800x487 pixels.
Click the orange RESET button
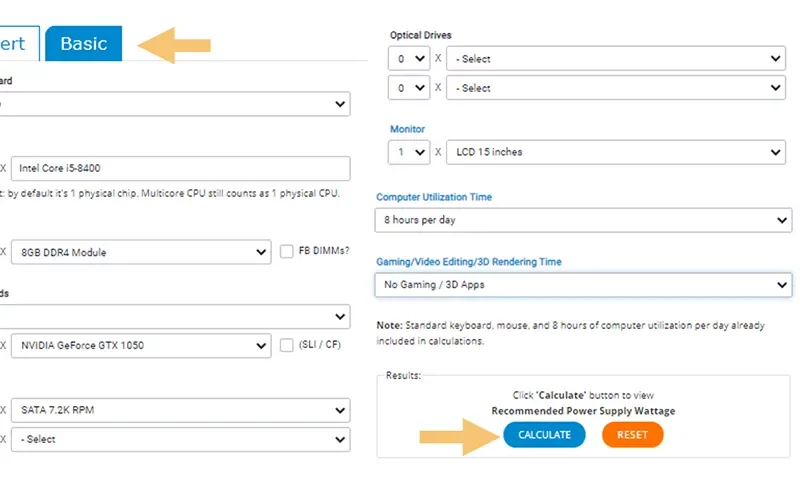[632, 434]
